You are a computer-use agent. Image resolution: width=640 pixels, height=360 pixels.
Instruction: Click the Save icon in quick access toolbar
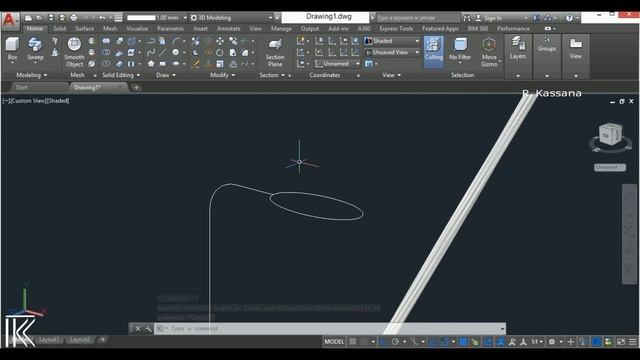[x=51, y=18]
